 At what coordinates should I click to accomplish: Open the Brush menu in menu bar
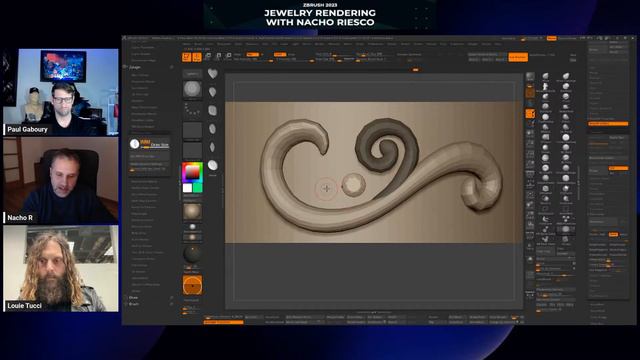point(198,44)
